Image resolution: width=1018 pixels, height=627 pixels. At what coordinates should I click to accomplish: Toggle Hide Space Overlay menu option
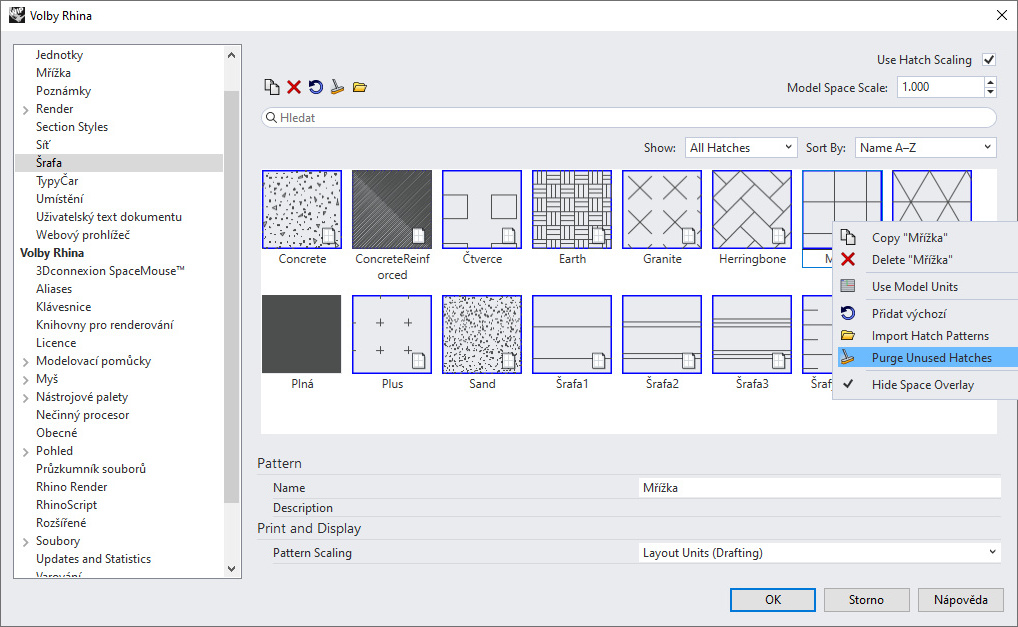[922, 385]
